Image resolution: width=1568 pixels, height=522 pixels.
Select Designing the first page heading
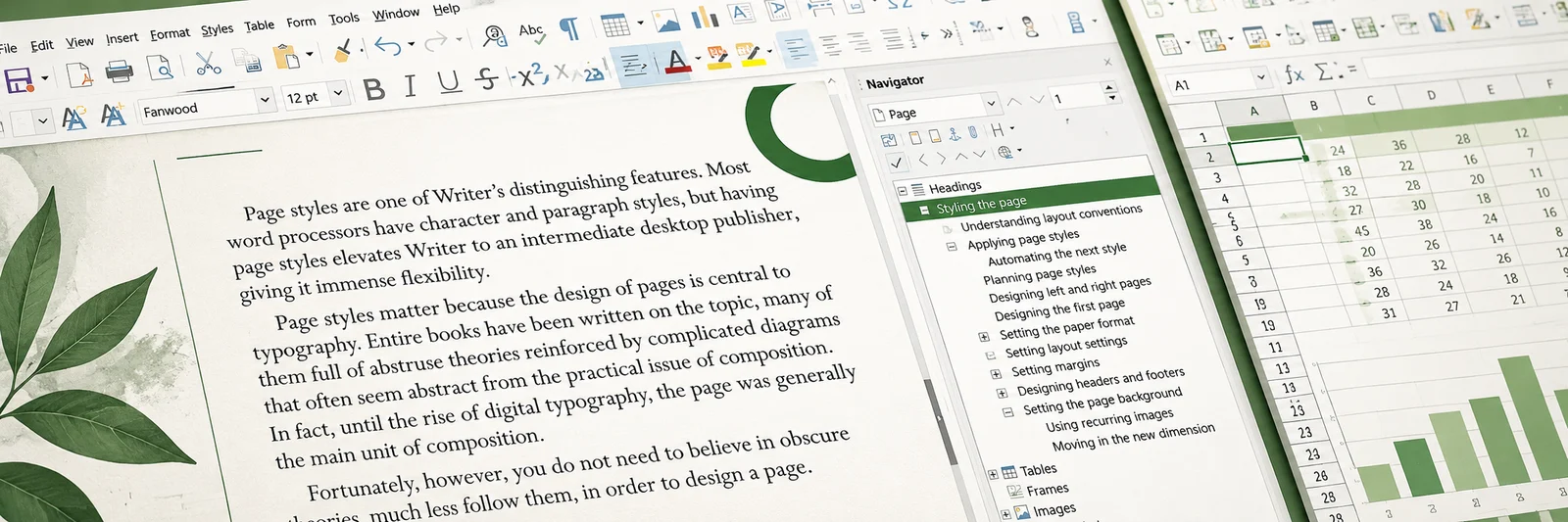1059,308
